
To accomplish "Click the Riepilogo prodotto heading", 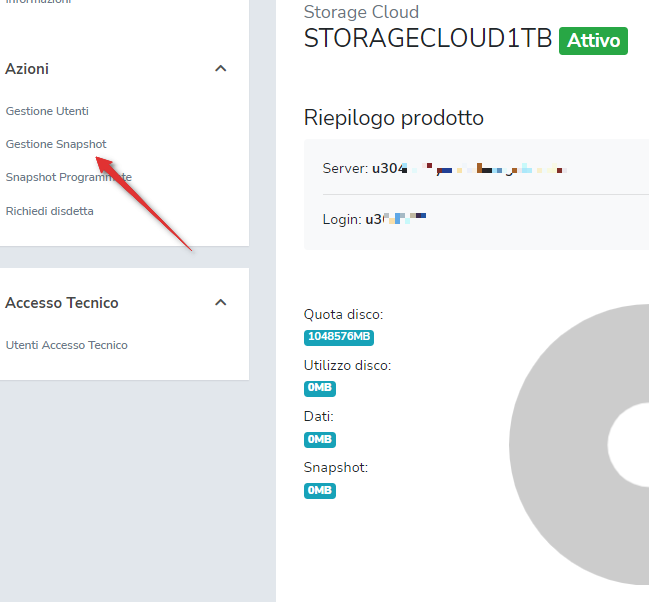I will point(394,118).
